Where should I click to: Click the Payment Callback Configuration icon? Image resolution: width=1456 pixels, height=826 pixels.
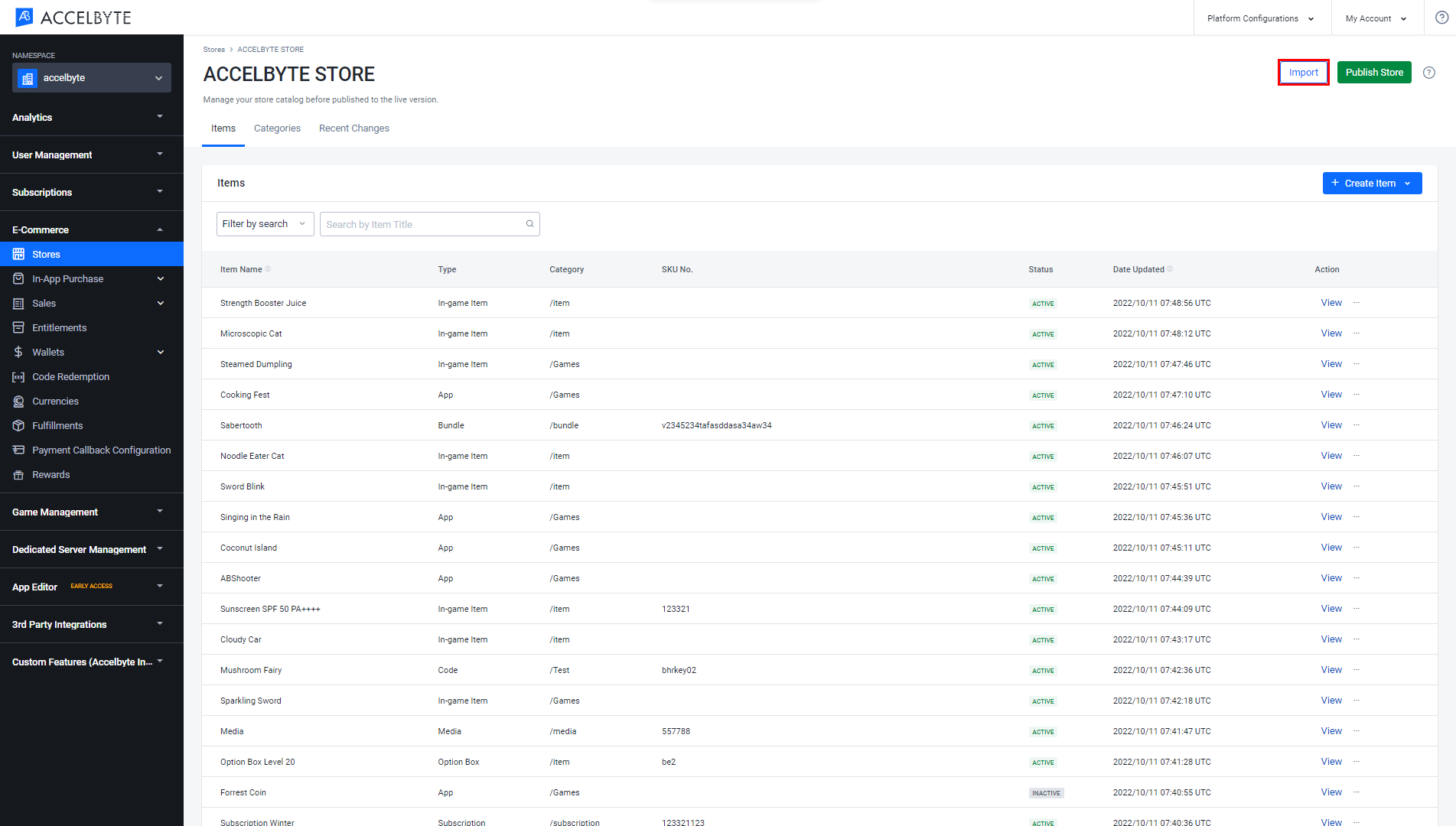pyautogui.click(x=18, y=450)
